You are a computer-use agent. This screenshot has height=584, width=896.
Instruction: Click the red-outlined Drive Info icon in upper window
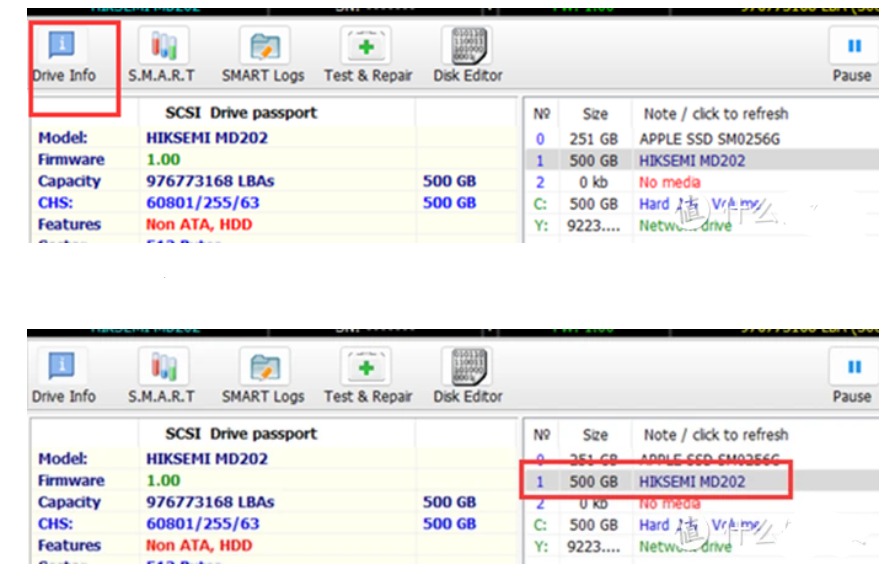[63, 55]
